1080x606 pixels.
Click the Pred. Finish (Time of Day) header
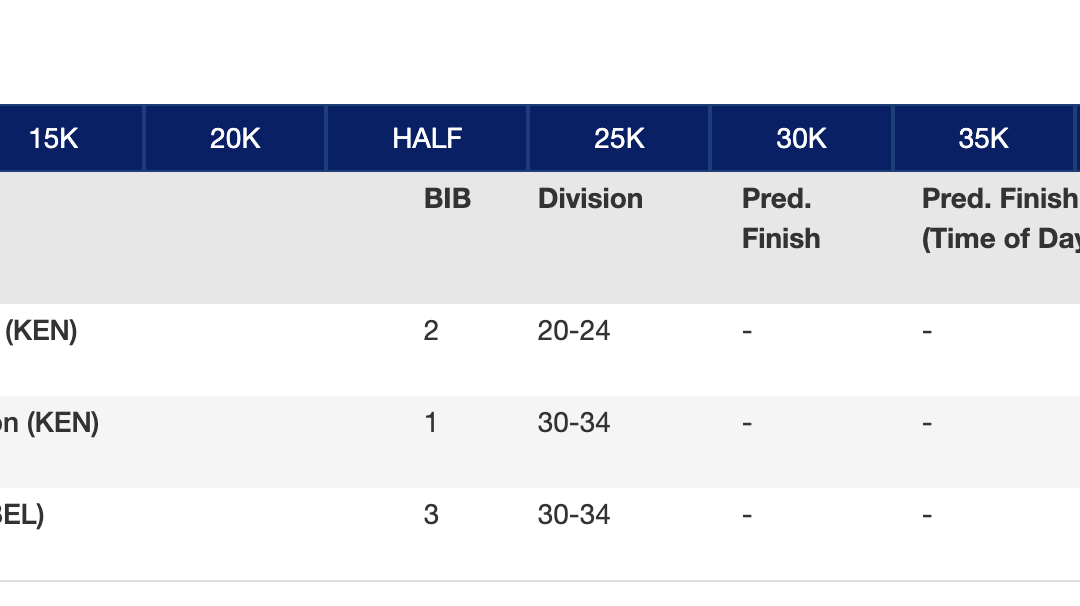click(x=1000, y=219)
